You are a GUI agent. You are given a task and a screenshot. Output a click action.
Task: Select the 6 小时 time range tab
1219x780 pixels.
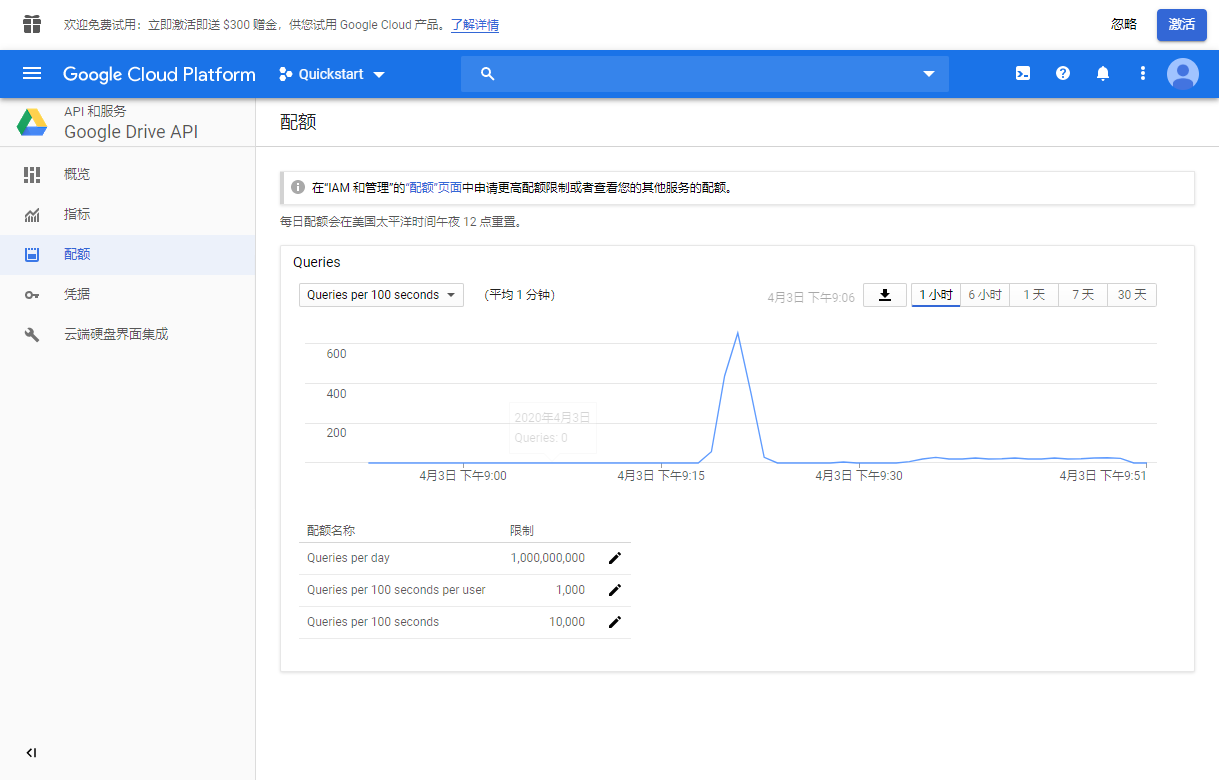(x=985, y=295)
